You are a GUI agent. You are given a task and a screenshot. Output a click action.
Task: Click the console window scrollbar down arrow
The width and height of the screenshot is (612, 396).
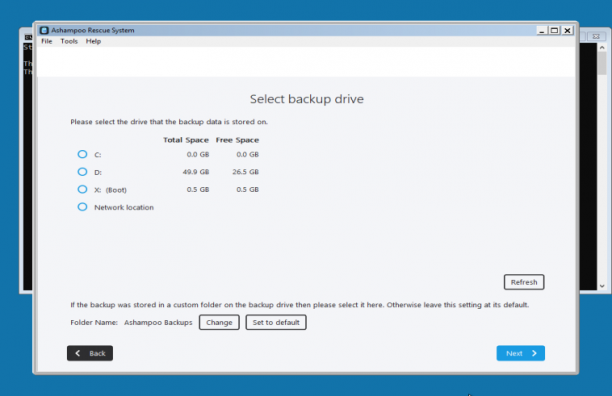(x=602, y=286)
